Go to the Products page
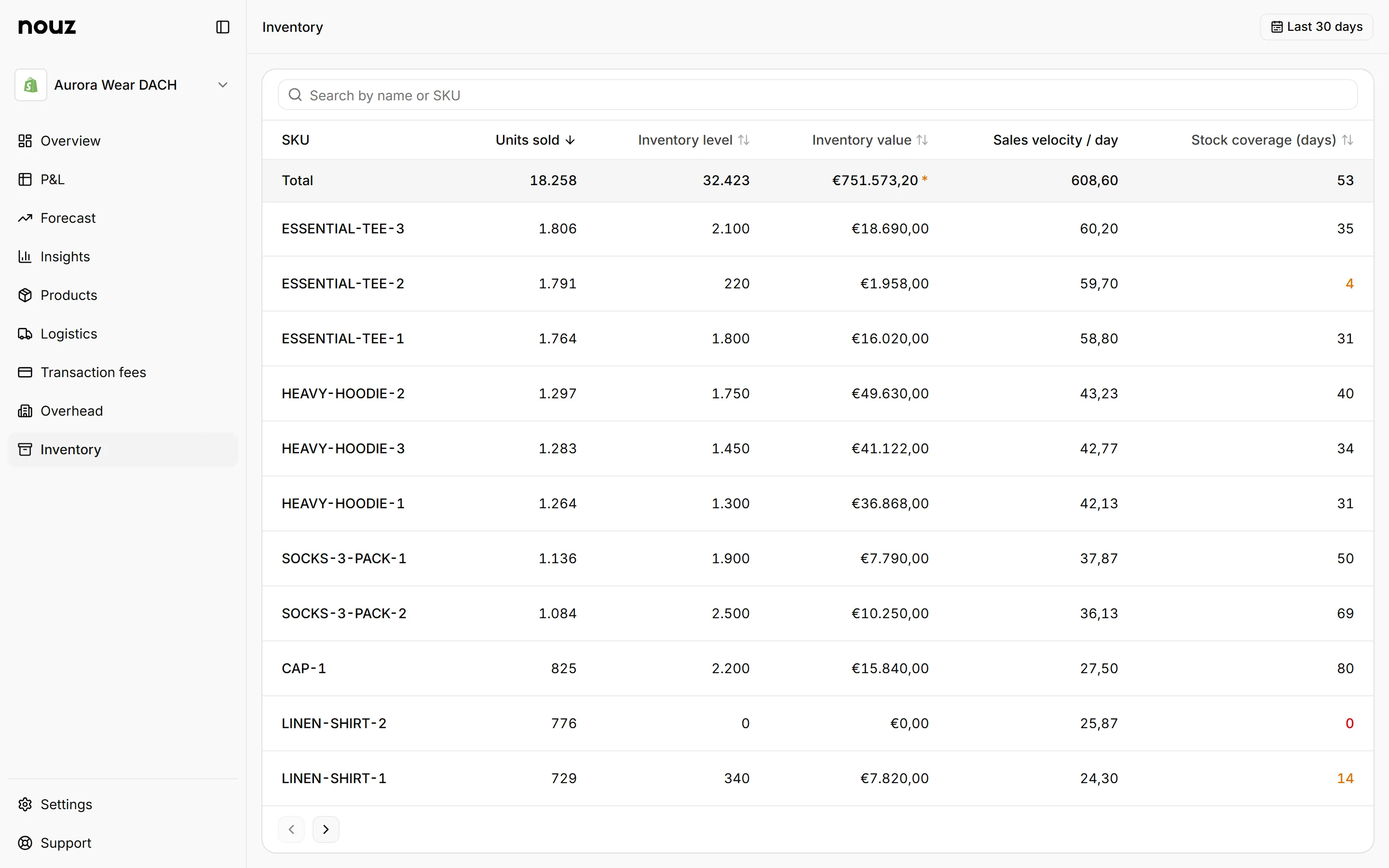The height and width of the screenshot is (868, 1389). point(123,295)
